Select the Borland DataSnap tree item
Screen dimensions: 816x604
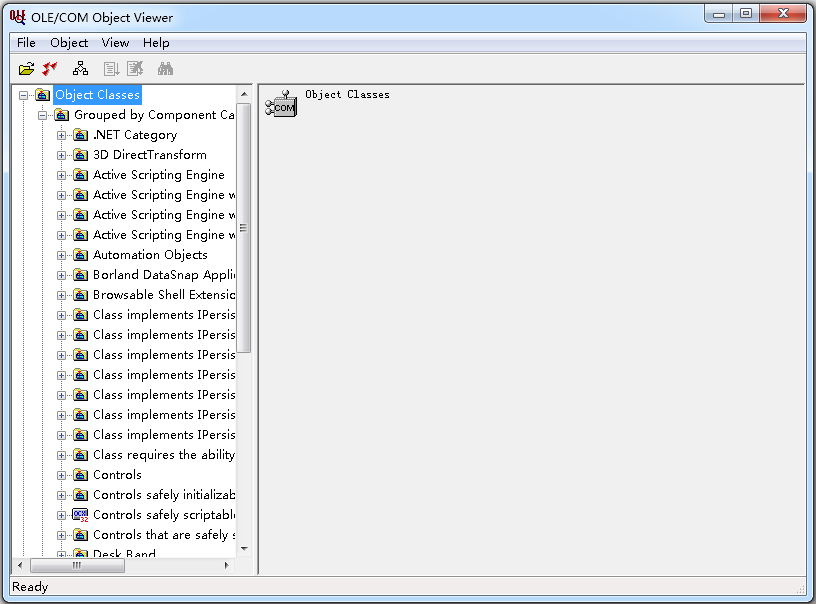[163, 275]
